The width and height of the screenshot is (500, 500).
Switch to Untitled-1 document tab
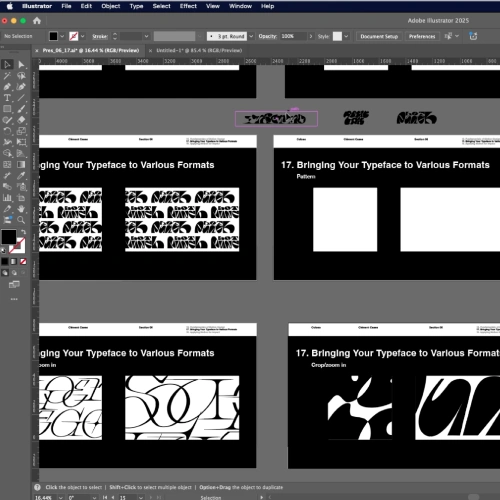tap(199, 50)
